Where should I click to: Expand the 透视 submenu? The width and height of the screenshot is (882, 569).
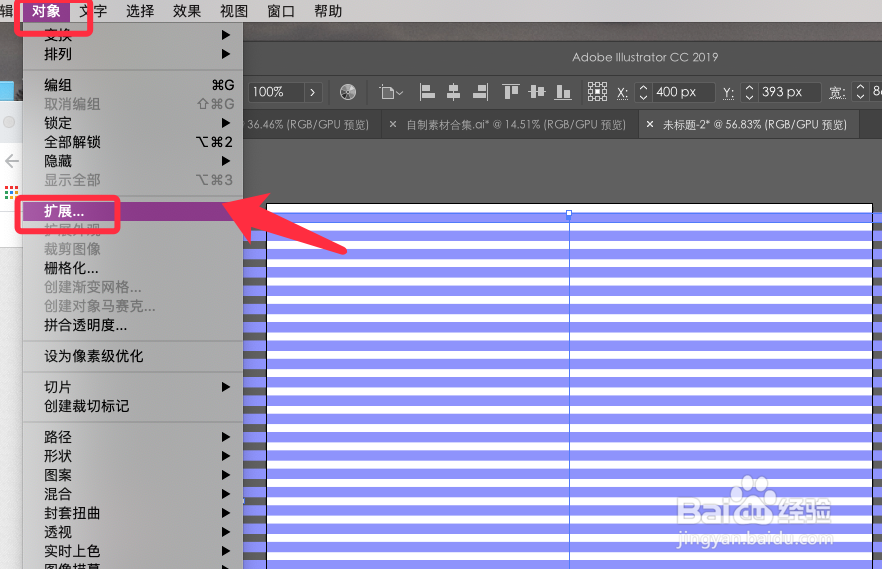[133, 532]
